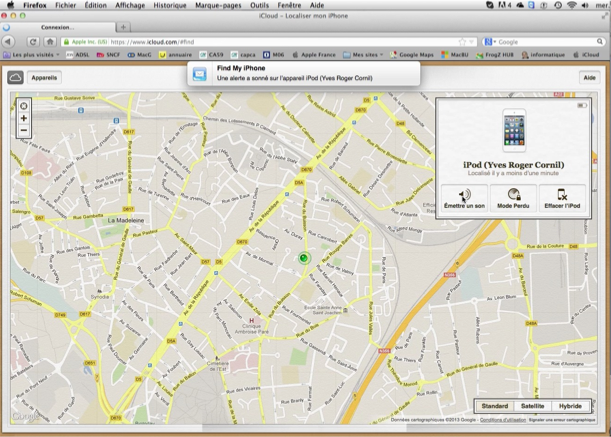Open the search engine selector dropdown
The image size is (611, 437).
coord(490,42)
